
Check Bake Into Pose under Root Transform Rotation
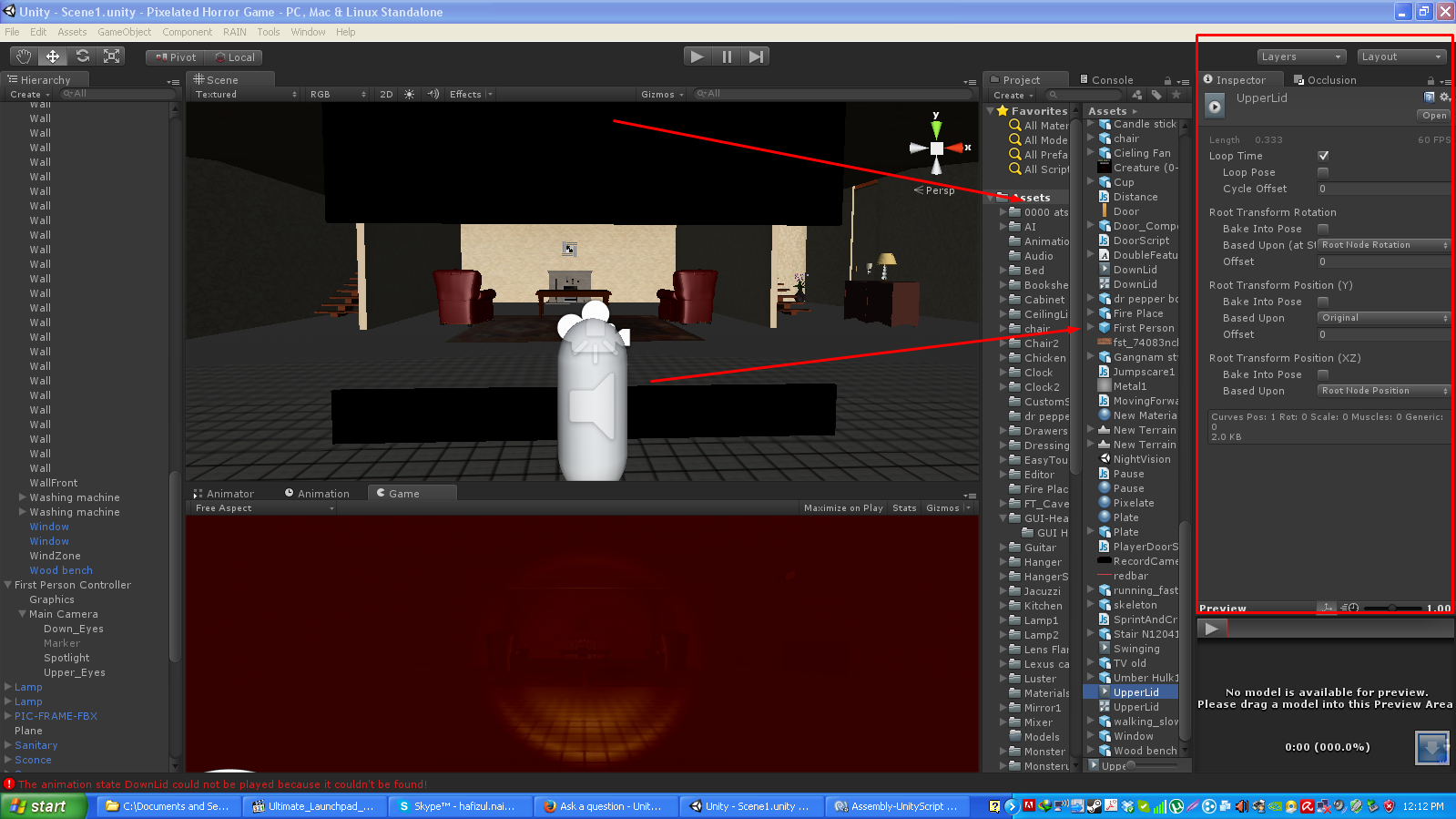(x=1323, y=229)
